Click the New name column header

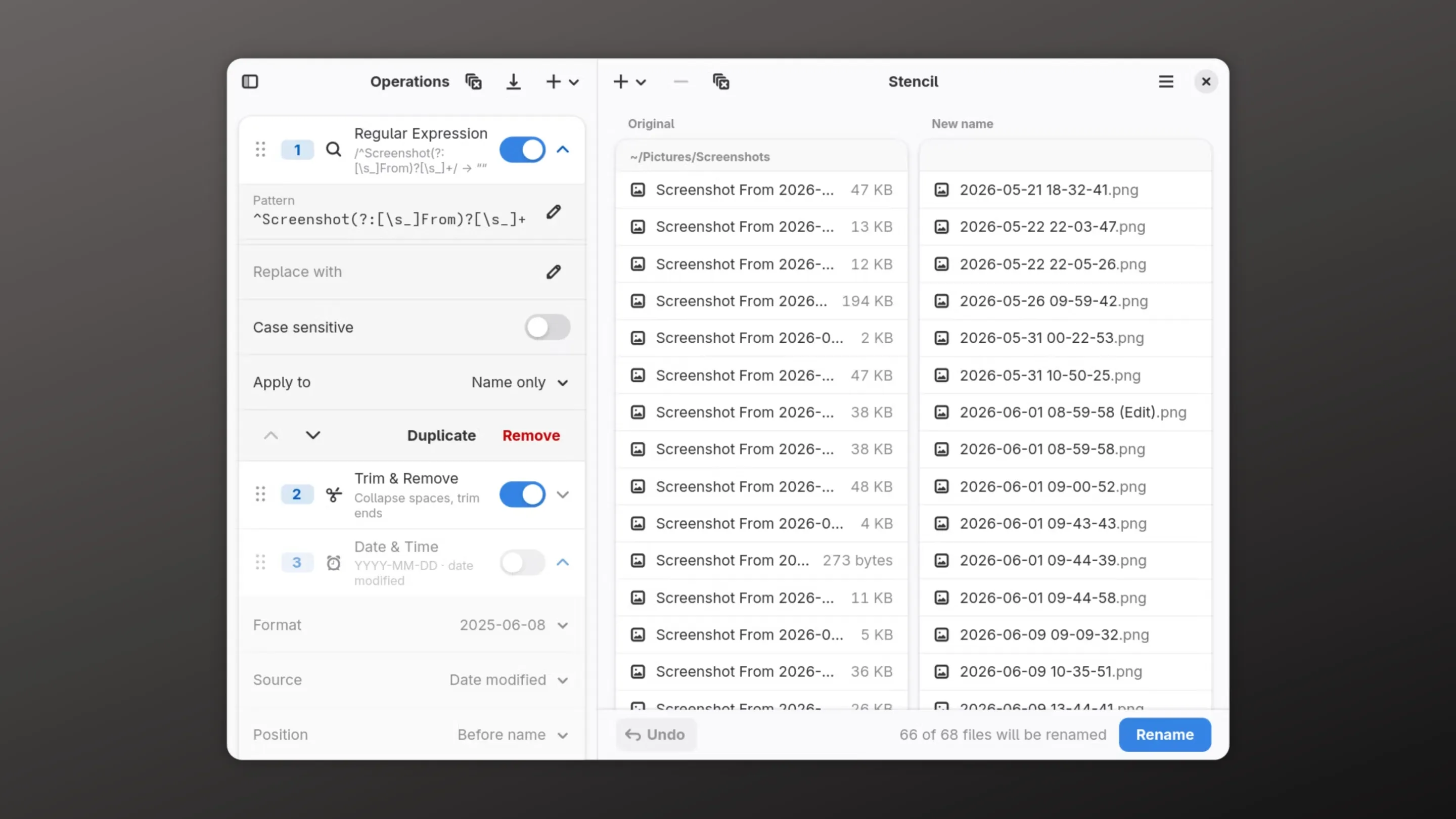(x=962, y=124)
